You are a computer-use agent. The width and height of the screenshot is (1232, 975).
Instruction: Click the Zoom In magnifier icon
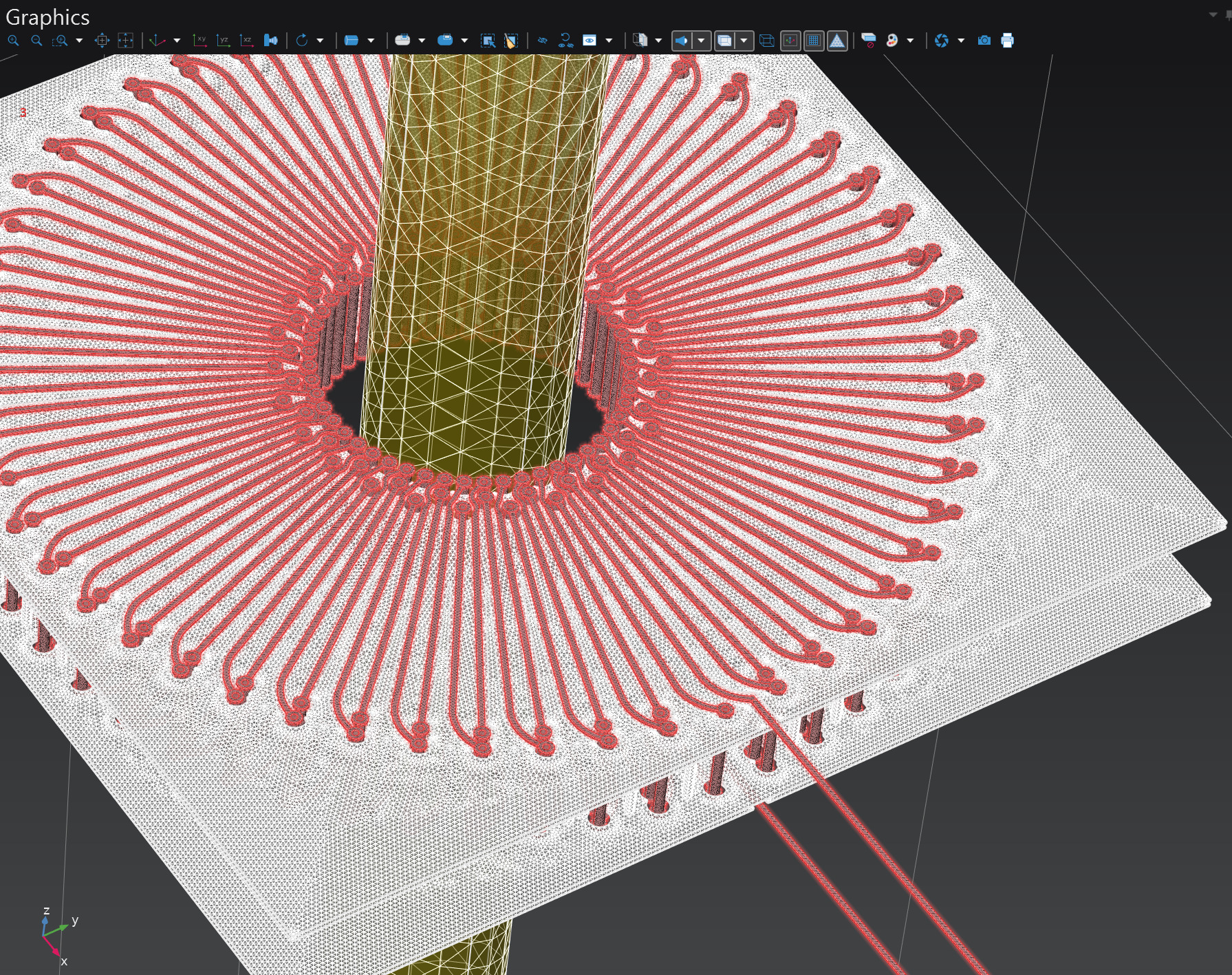[x=13, y=41]
